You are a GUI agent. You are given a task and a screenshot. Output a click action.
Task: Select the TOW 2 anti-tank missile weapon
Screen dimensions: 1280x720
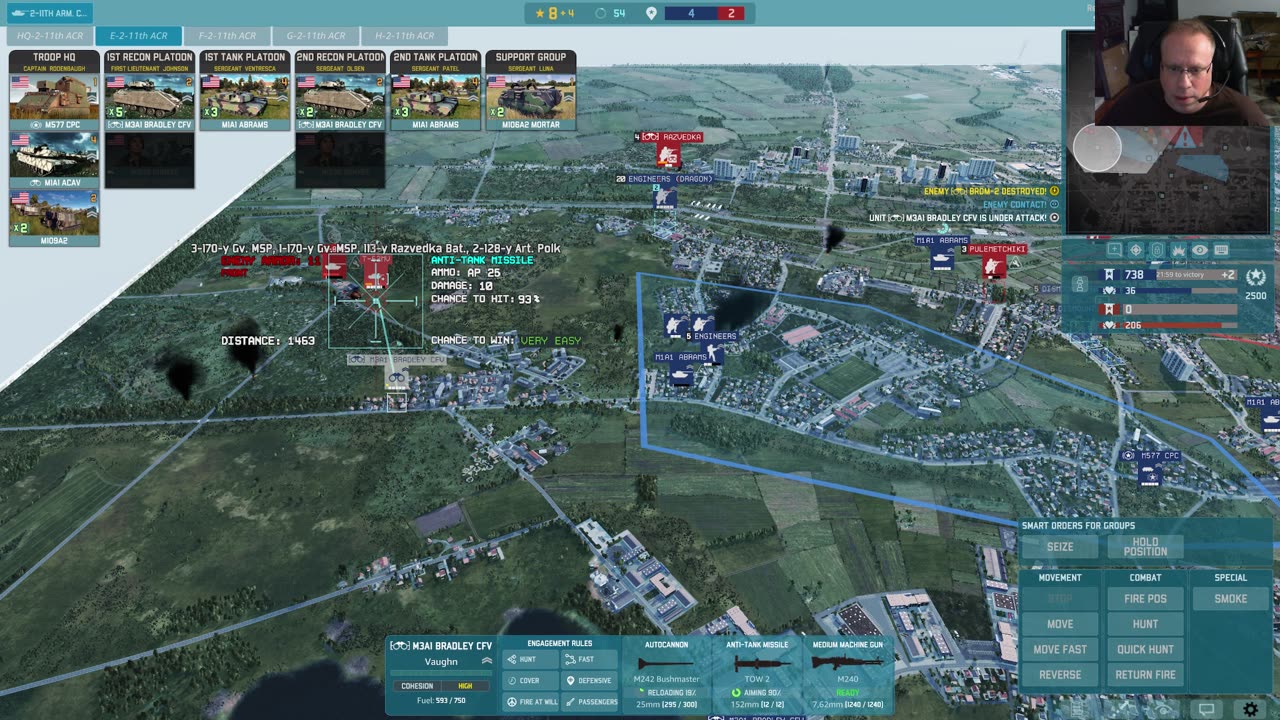pos(756,676)
